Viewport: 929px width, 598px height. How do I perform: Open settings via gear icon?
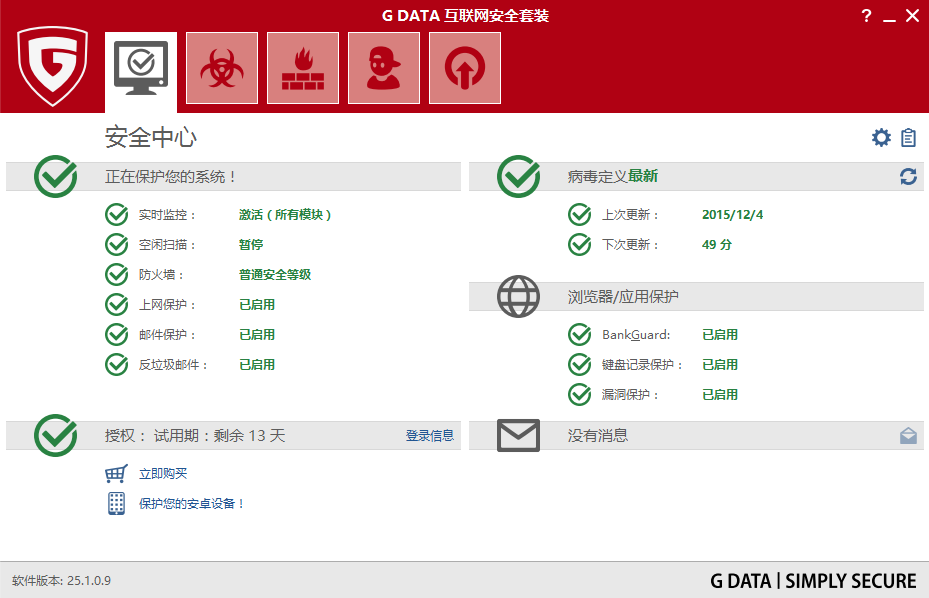881,137
